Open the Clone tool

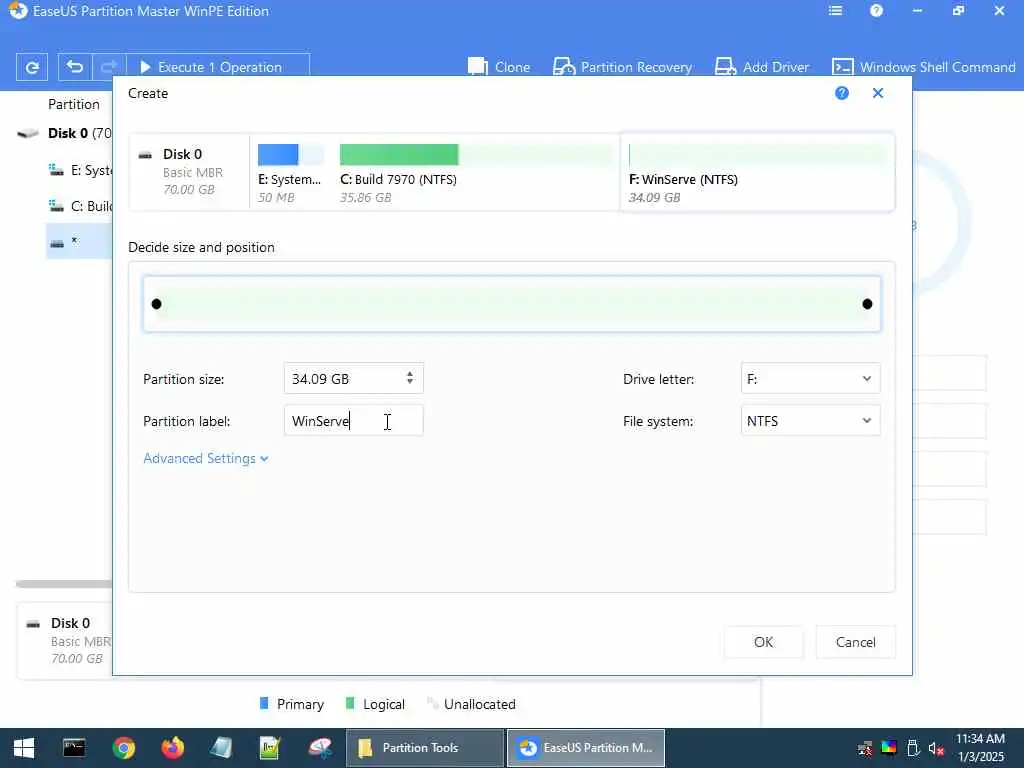point(499,67)
